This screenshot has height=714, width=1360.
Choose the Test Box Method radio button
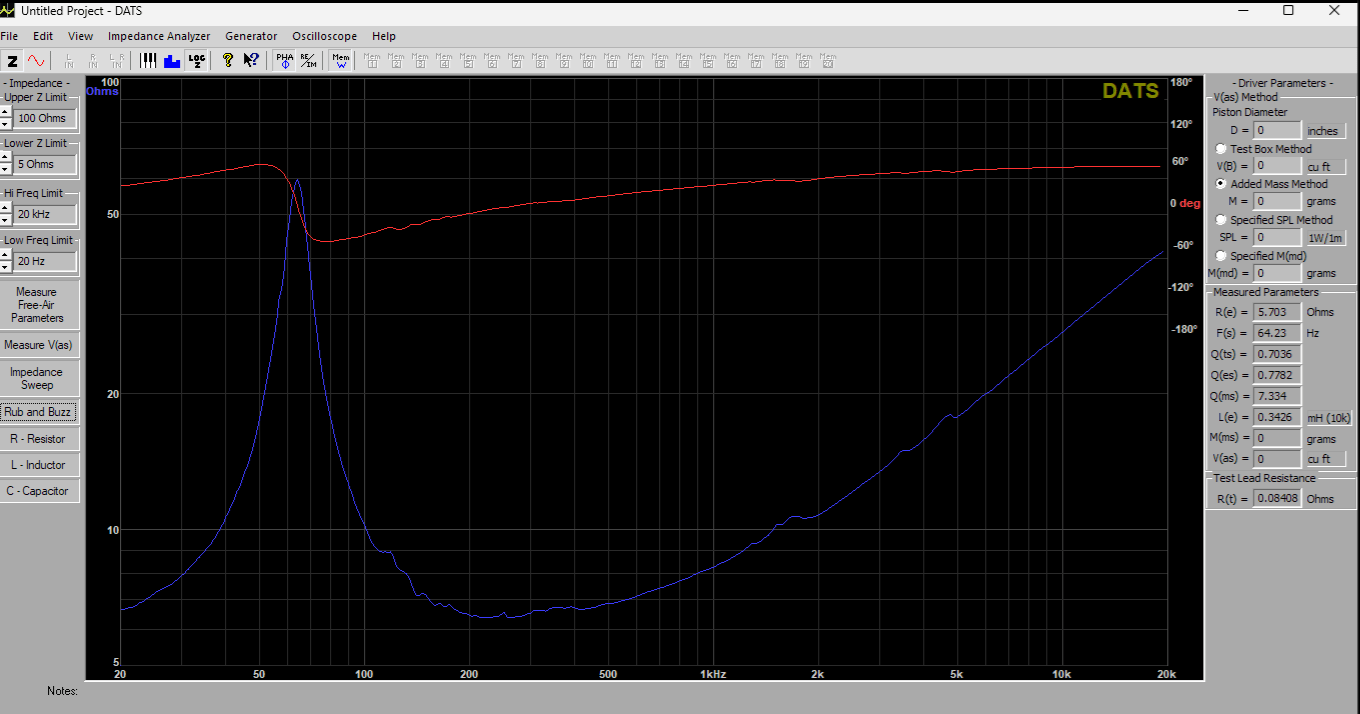point(1221,149)
